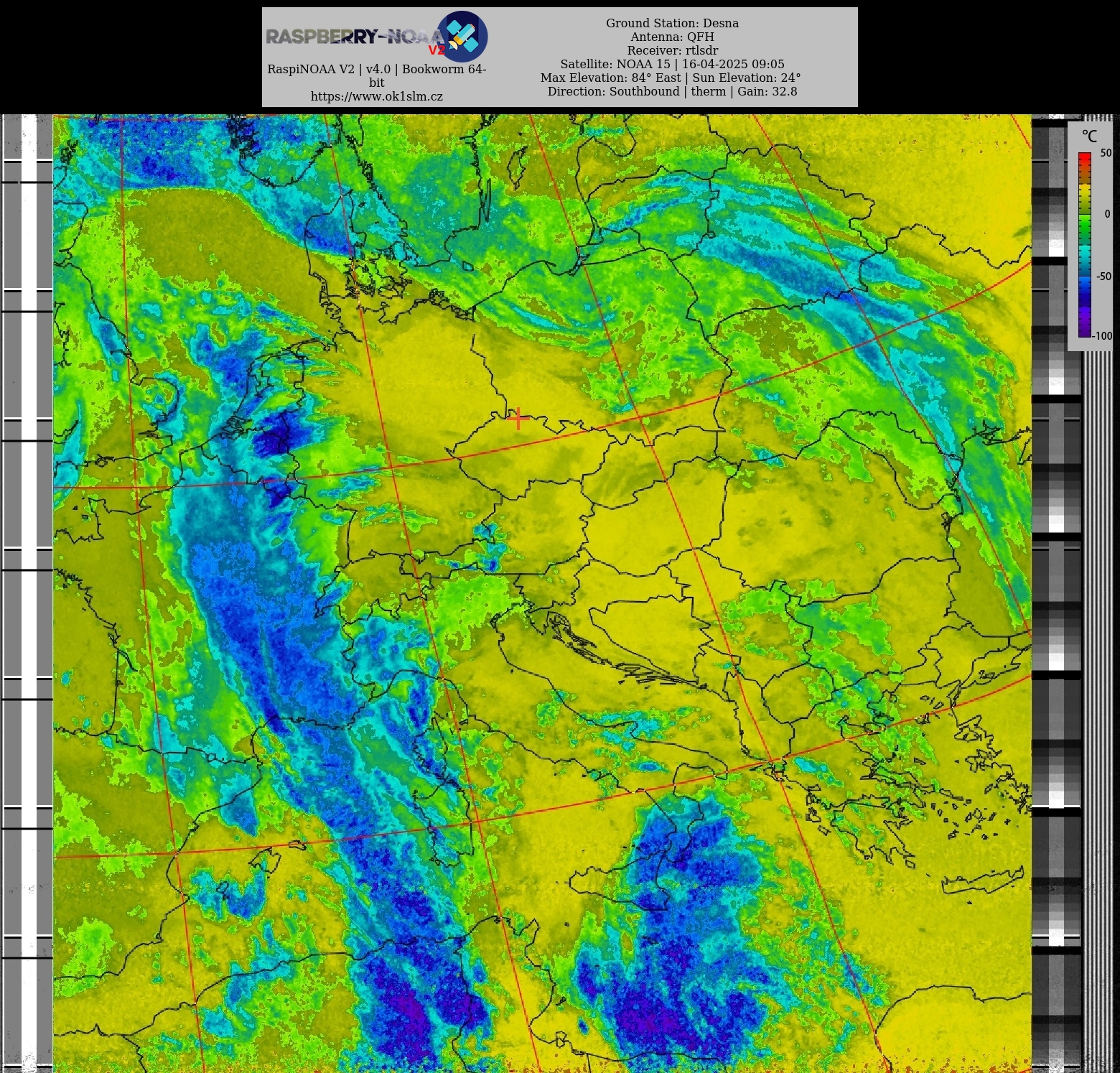Click the 50 value on temperature legend
This screenshot has height=1073, width=1120.
pyautogui.click(x=1106, y=153)
